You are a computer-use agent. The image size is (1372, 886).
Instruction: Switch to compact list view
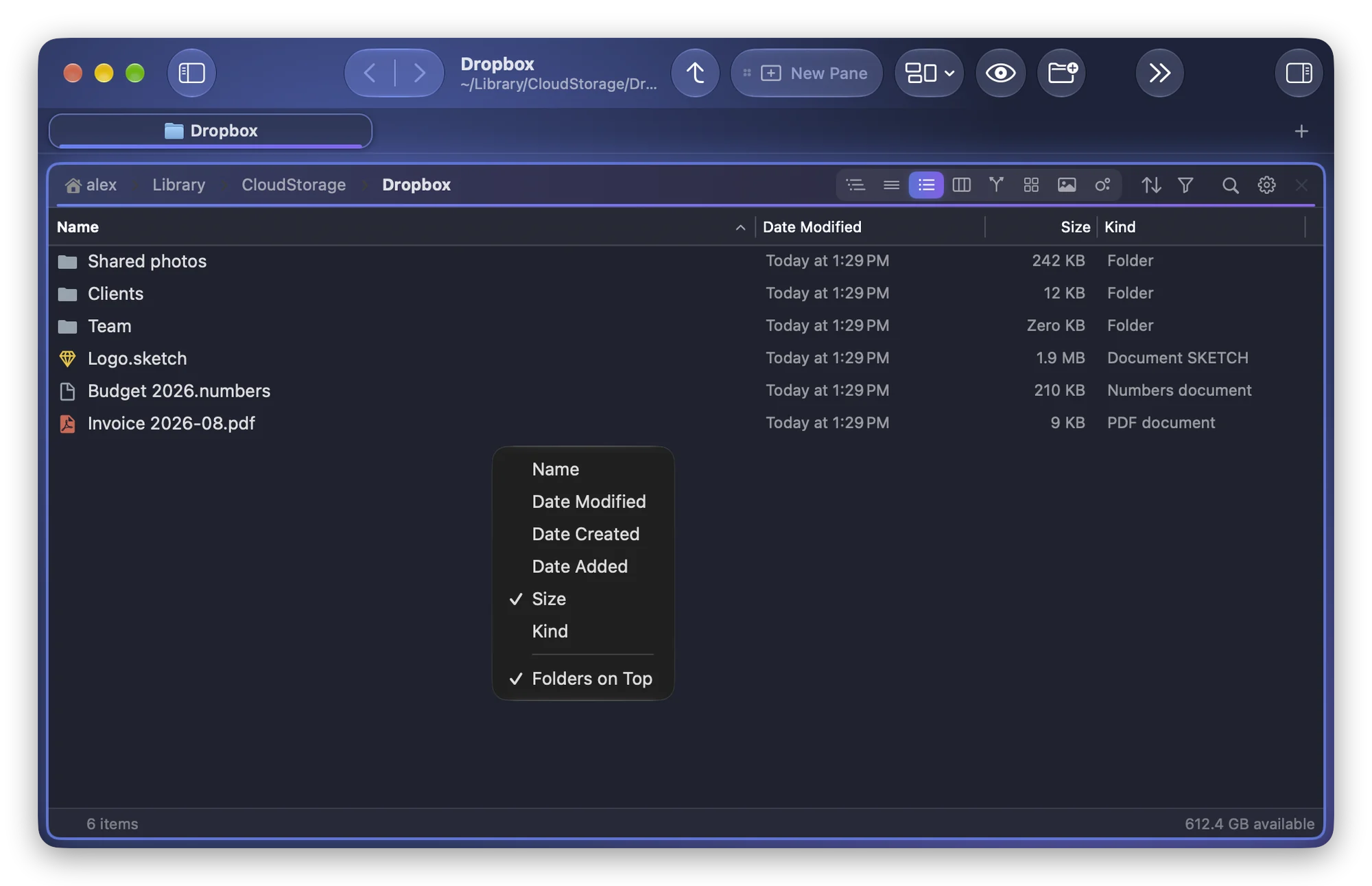pos(891,185)
